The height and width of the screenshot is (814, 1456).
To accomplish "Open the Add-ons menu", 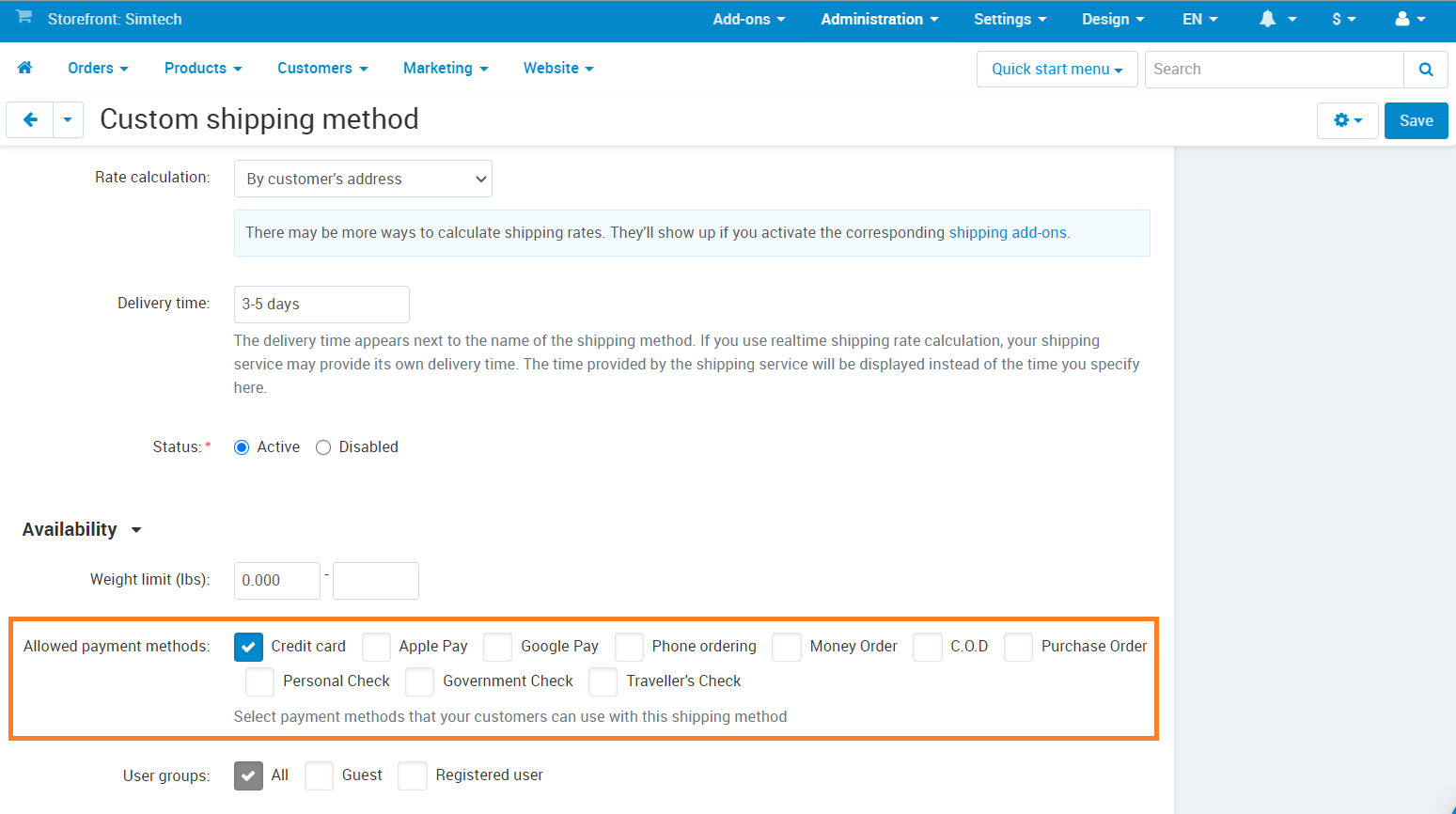I will click(x=748, y=19).
